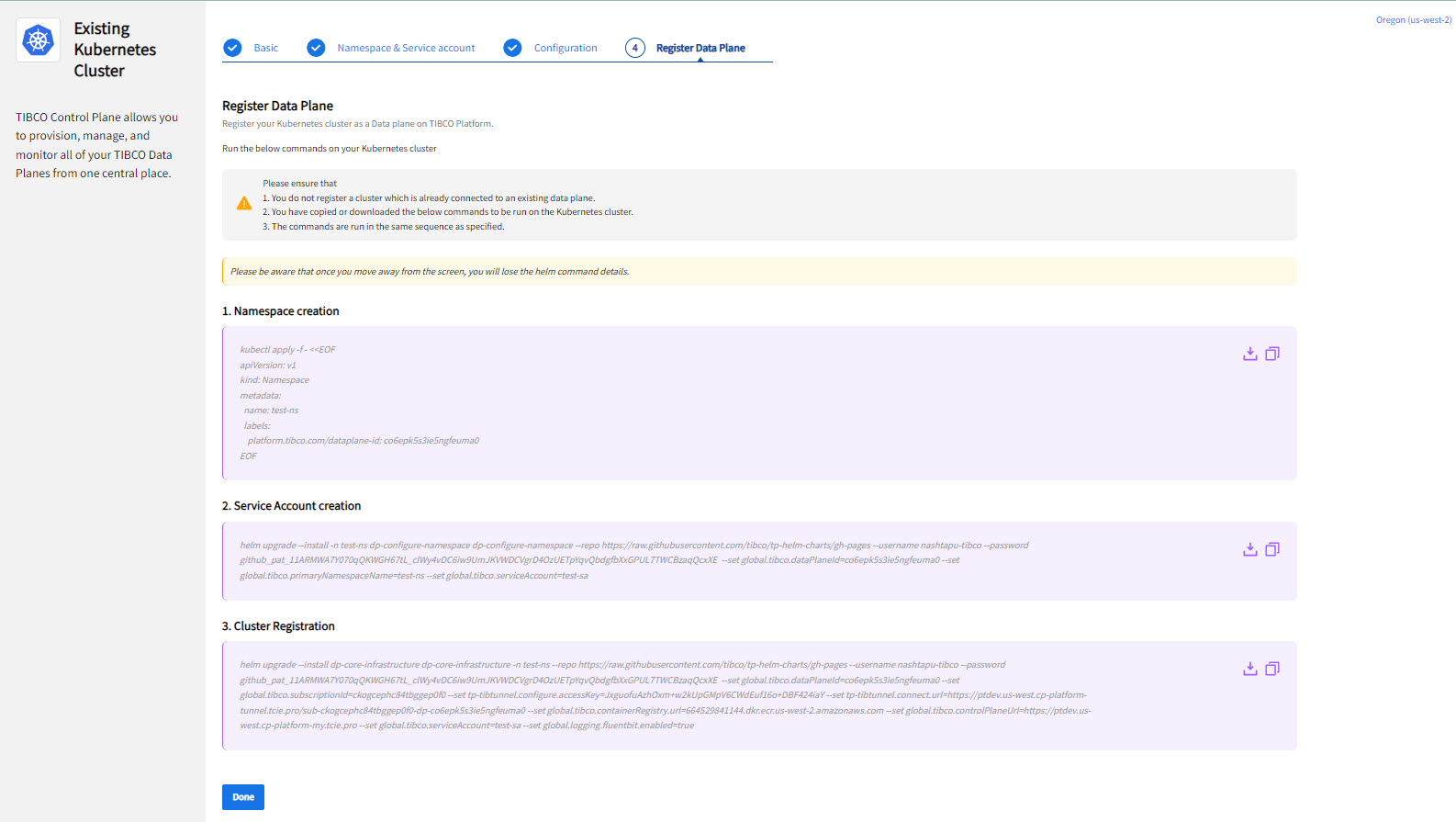This screenshot has width=1456, height=822.
Task: Download the Service Account creation command
Action: (1249, 549)
